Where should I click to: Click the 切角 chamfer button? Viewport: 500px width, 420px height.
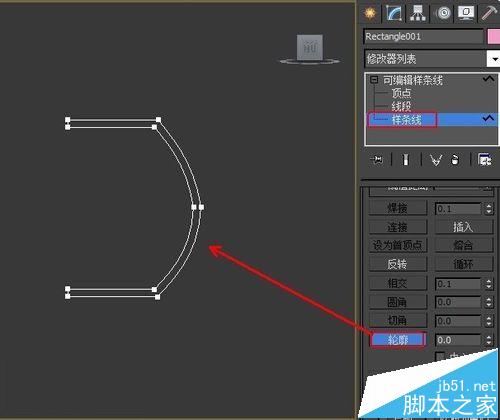pos(398,321)
